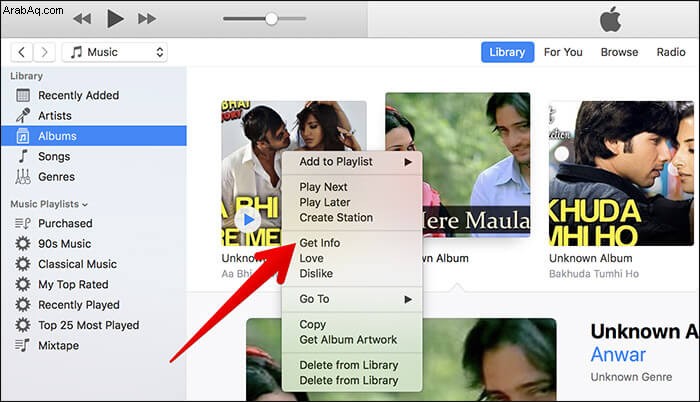Open the Mixtape playlist
700x402 pixels.
(x=94, y=346)
